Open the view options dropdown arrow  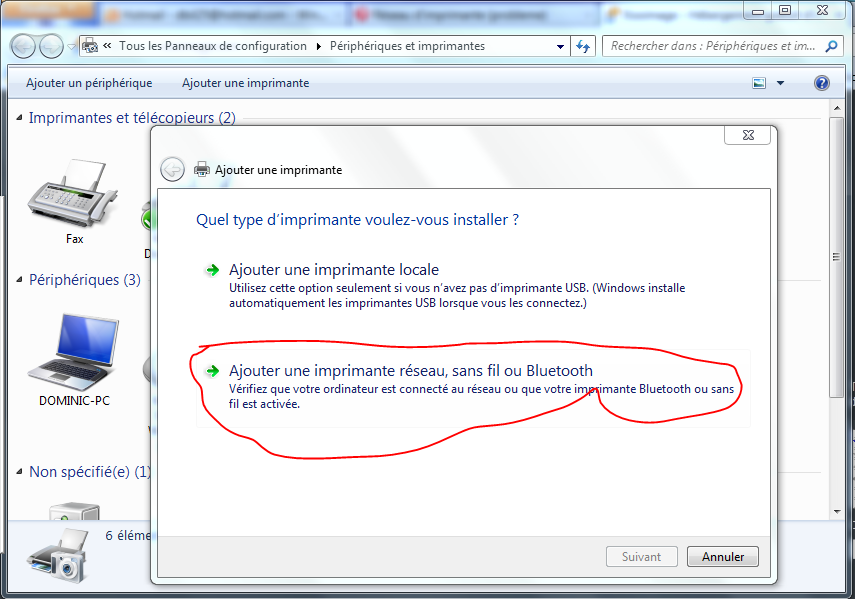pos(781,83)
